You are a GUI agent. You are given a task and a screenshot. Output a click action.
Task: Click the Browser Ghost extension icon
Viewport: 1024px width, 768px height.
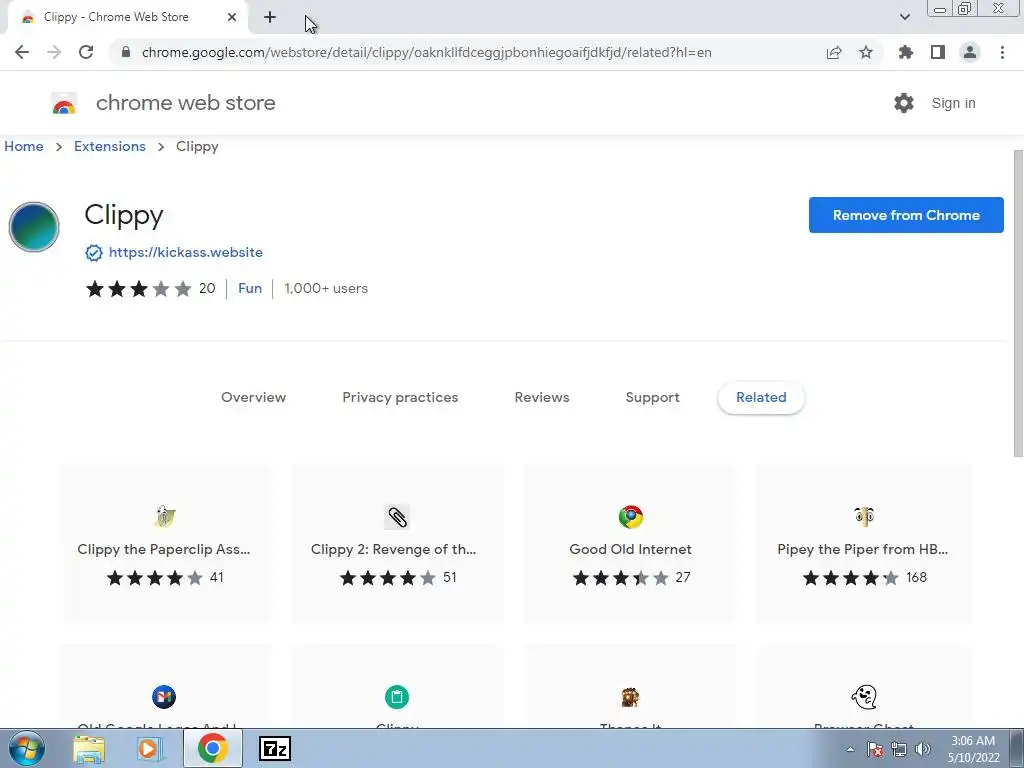tap(863, 697)
